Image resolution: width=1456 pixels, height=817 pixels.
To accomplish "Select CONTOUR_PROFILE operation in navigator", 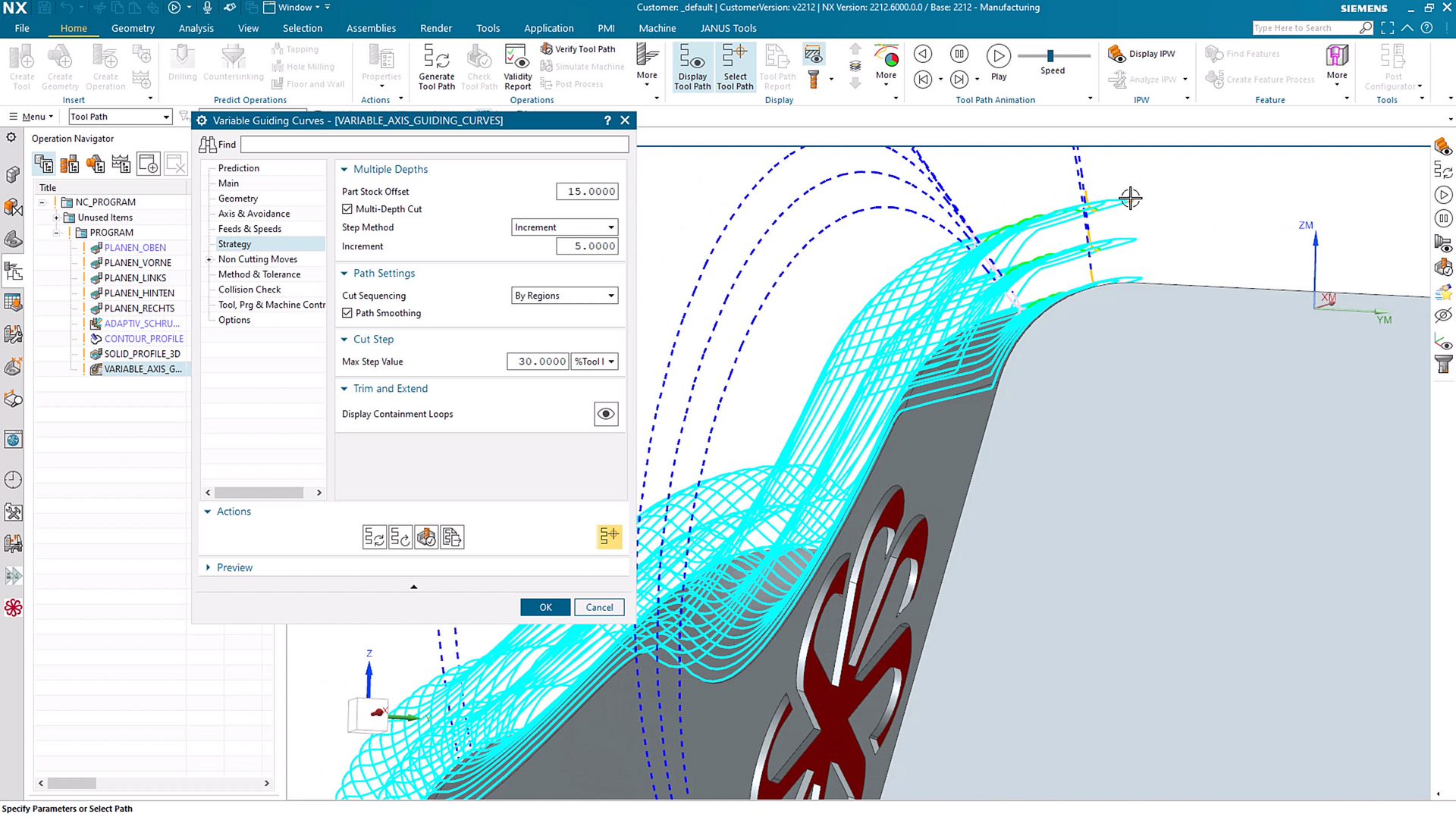I will point(143,339).
